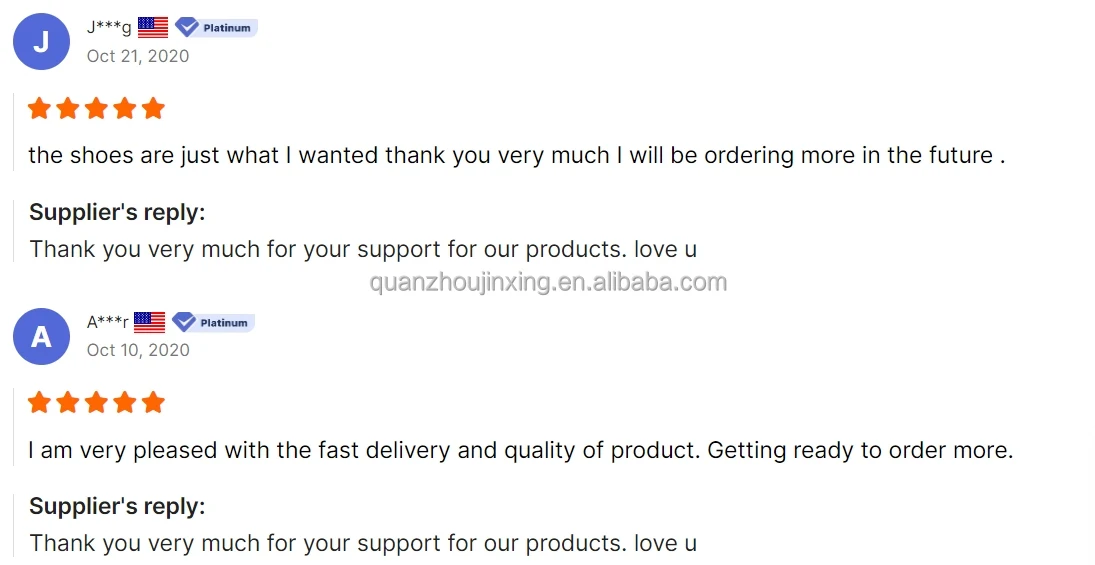Viewport: 1095px width, 565px height.
Task: Click the five-star rating of J***g's review
Action: tap(96, 108)
